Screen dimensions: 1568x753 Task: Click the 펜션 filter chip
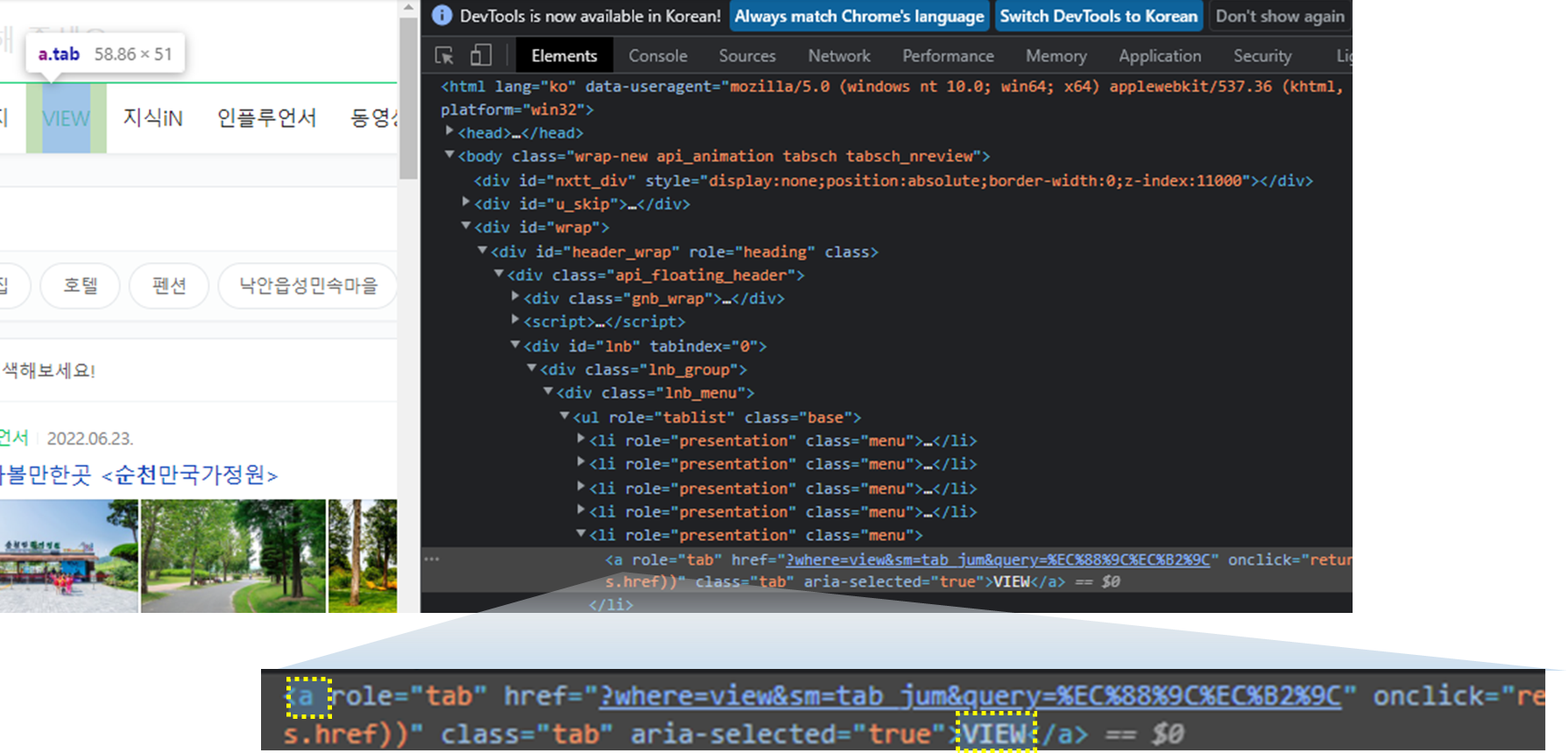point(168,285)
